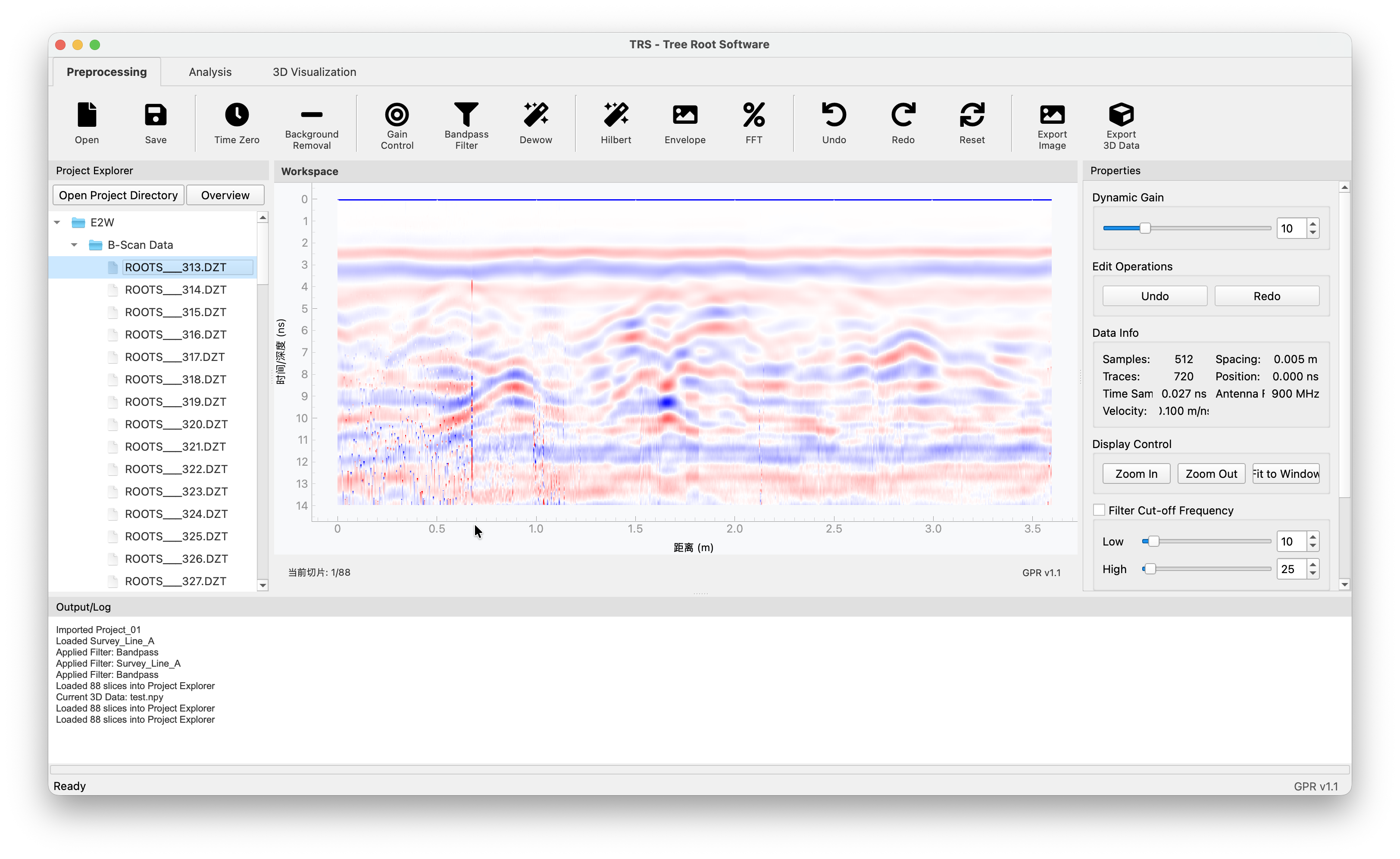Click the FFT percent icon
Screen dimensions: 1400x859
[753, 116]
